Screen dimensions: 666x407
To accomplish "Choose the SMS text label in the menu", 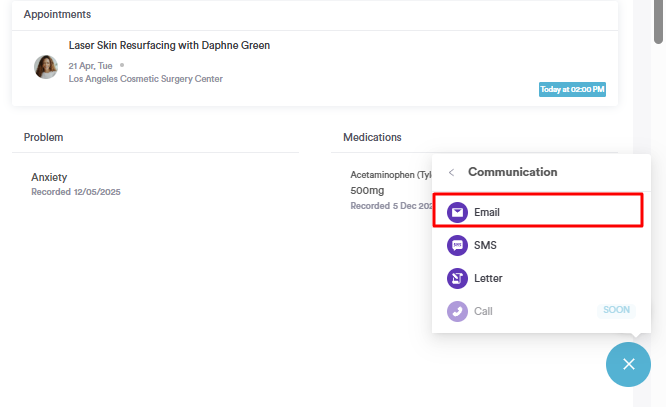I will point(485,245).
